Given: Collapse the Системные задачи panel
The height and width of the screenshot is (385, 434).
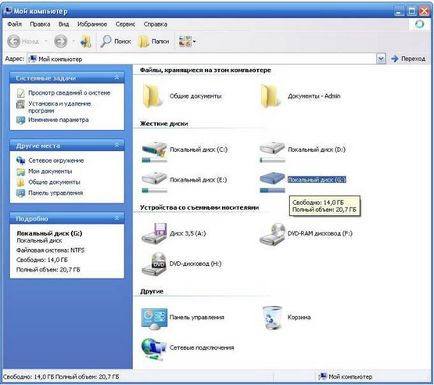Looking at the screenshot, I should point(117,77).
